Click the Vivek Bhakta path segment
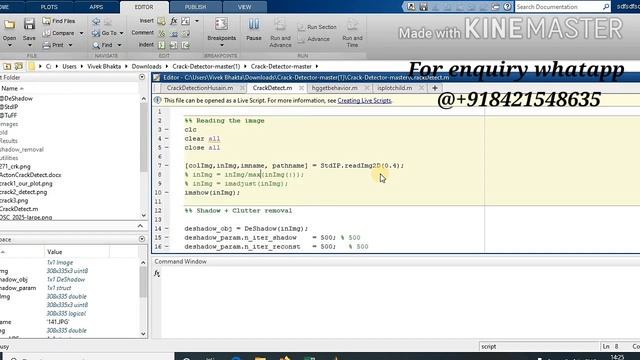The width and height of the screenshot is (640, 360). (104, 66)
